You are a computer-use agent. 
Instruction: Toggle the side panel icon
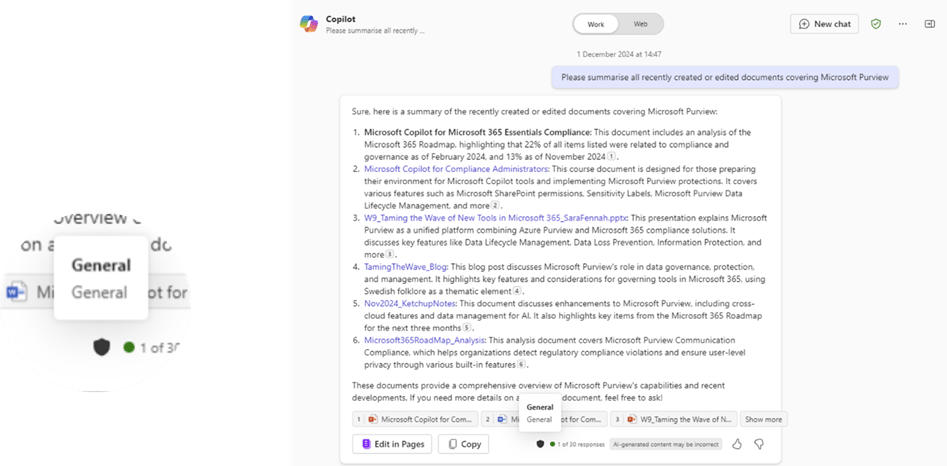coord(929,24)
